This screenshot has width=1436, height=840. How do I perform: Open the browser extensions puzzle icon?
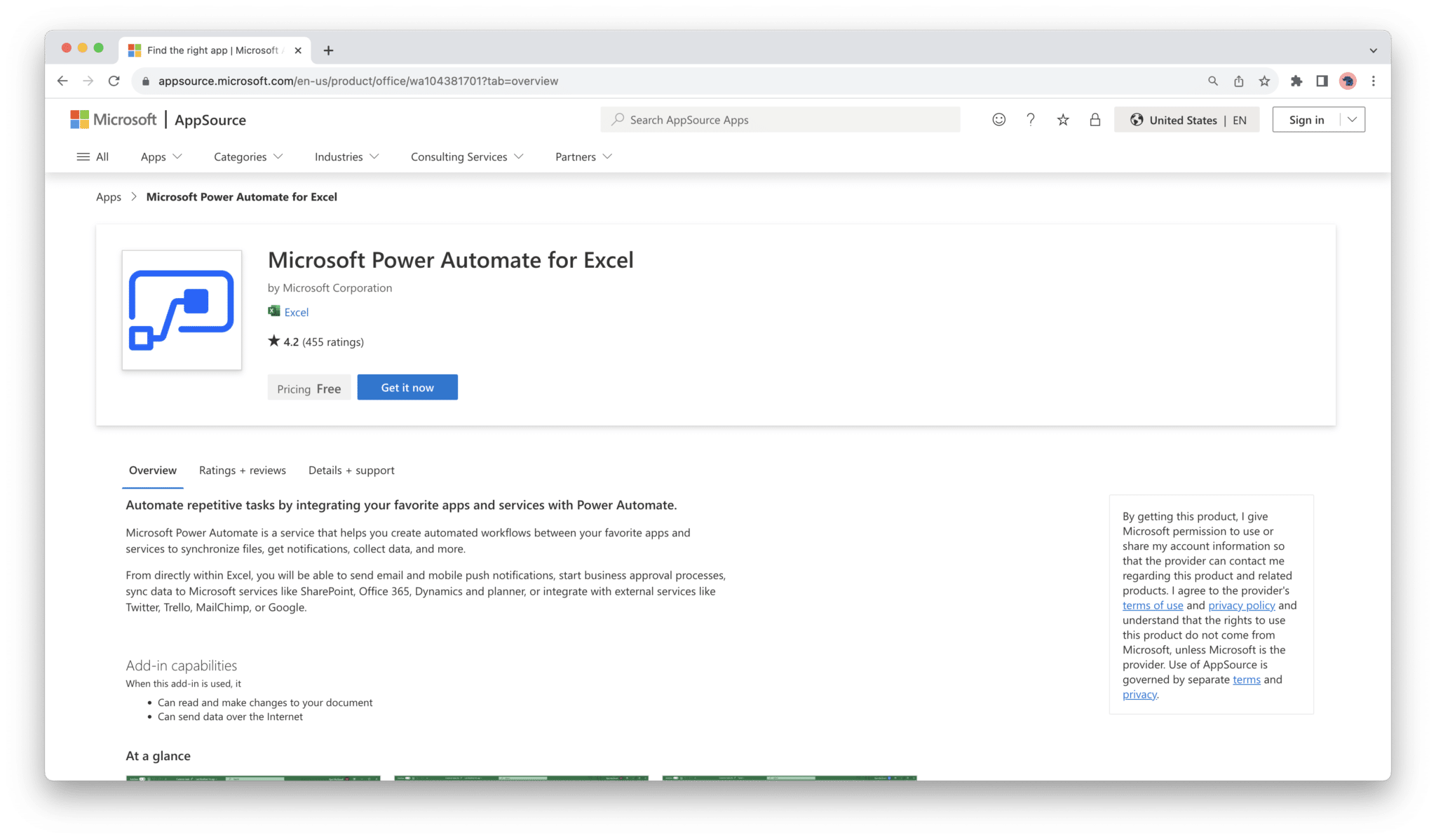(x=1296, y=81)
